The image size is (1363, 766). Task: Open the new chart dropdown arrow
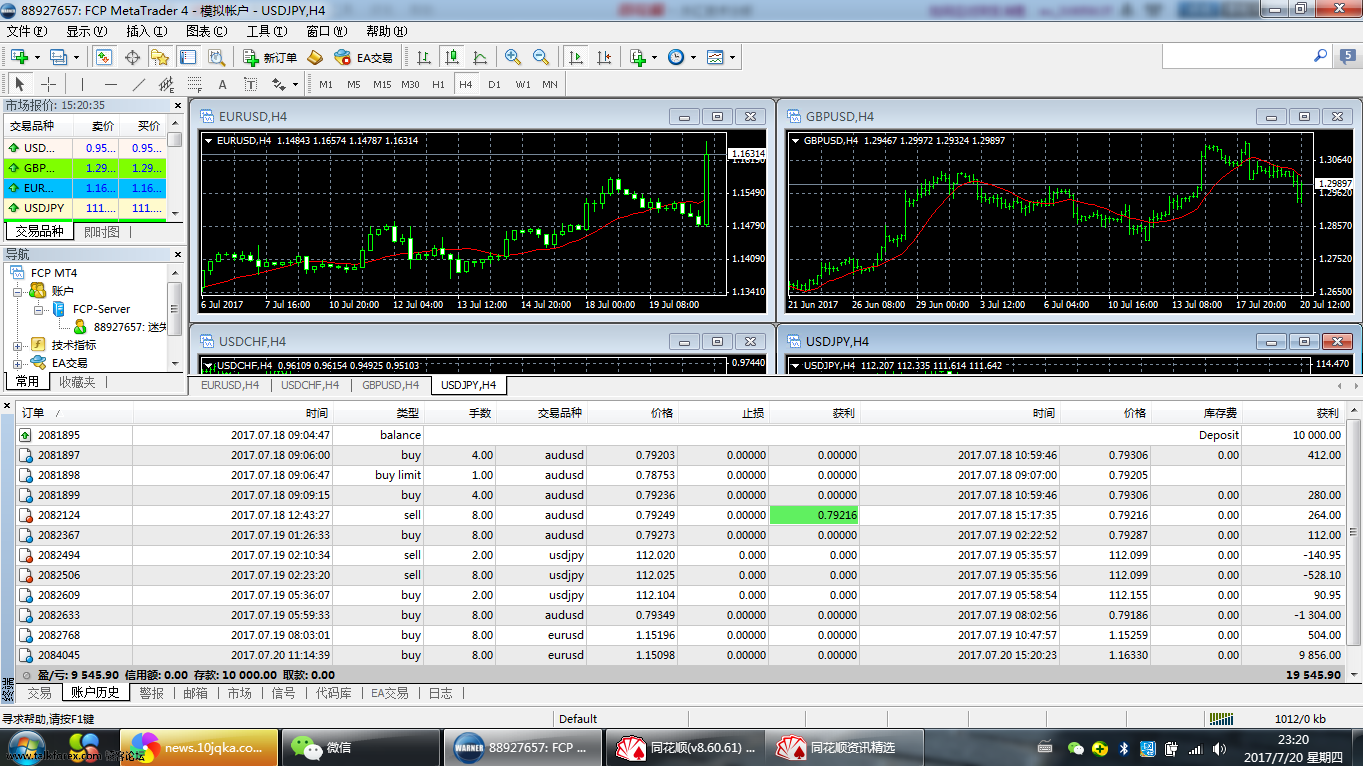click(x=37, y=57)
